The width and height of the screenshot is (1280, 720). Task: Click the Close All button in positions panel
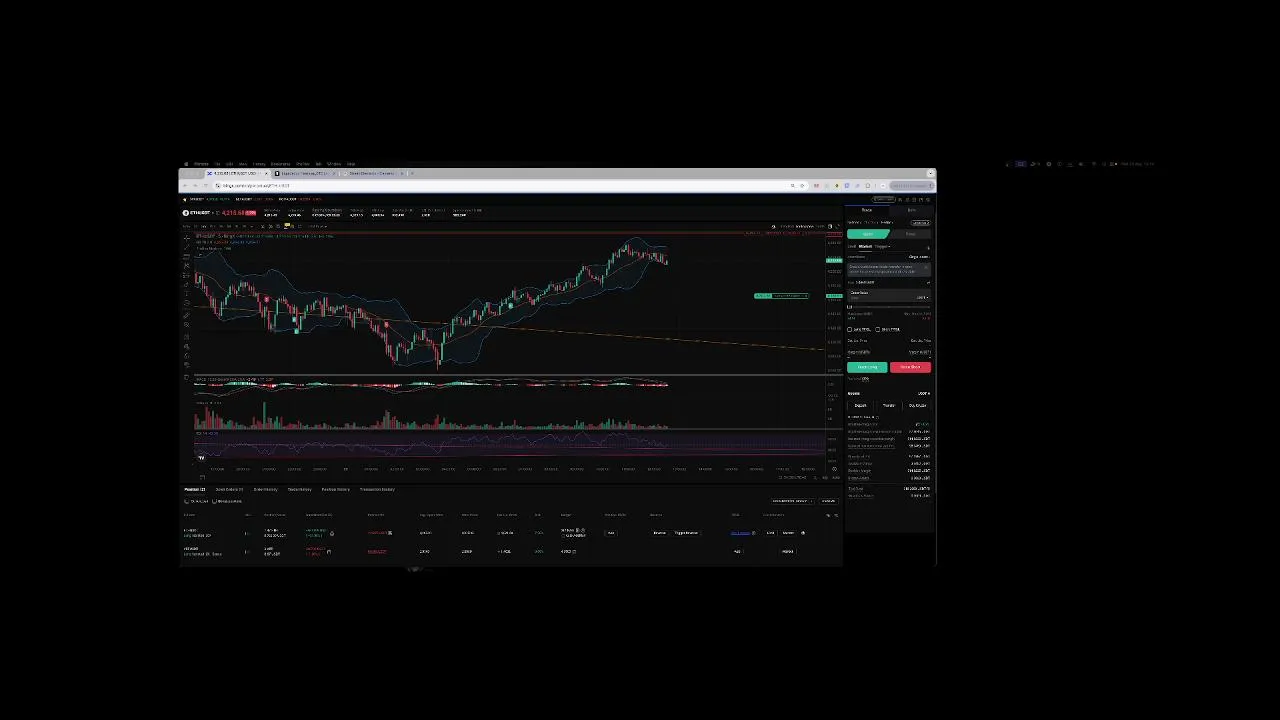pyautogui.click(x=828, y=501)
